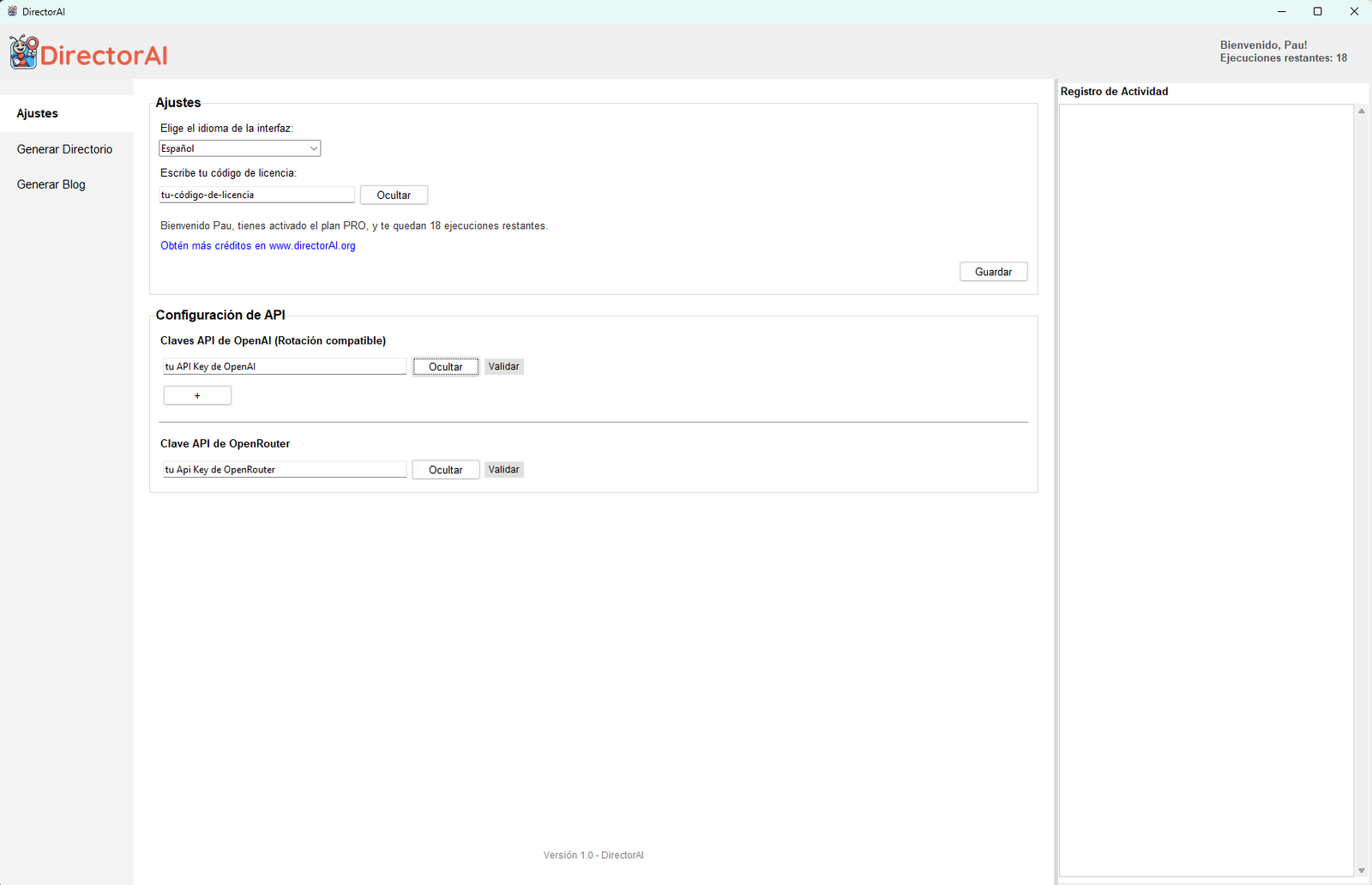Click the scrollbar up arrow in Registro de Actividad
This screenshot has height=885, width=1372.
(x=1361, y=110)
